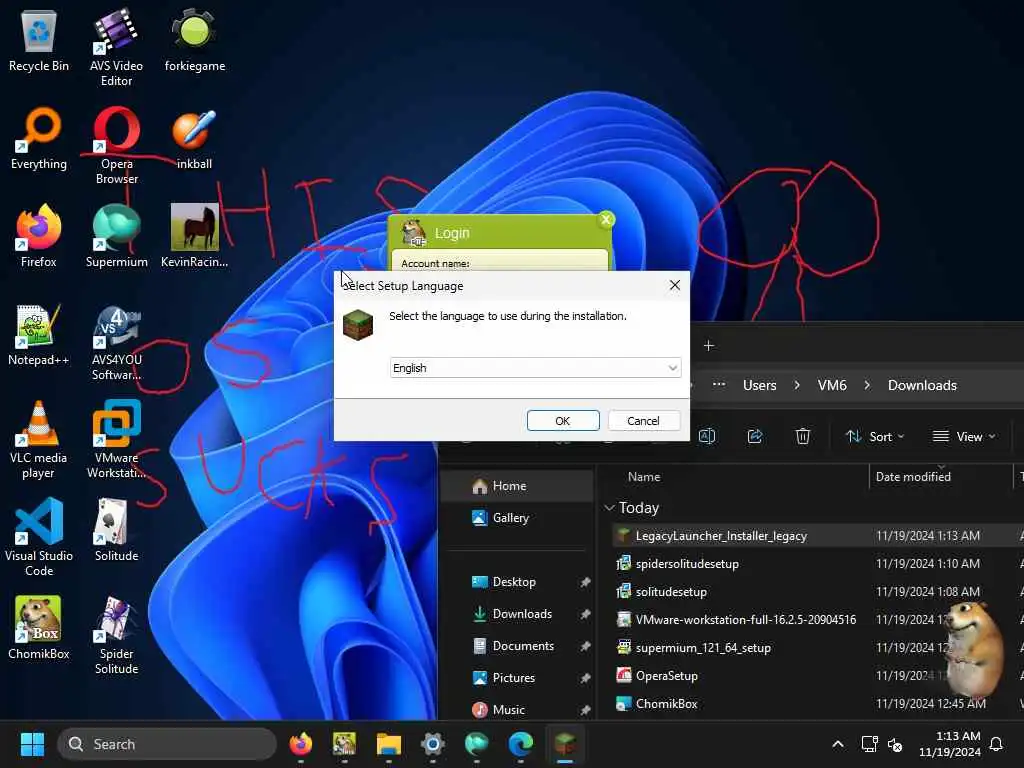Open Firefox from the taskbar
The height and width of the screenshot is (768, 1024).
(x=300, y=744)
